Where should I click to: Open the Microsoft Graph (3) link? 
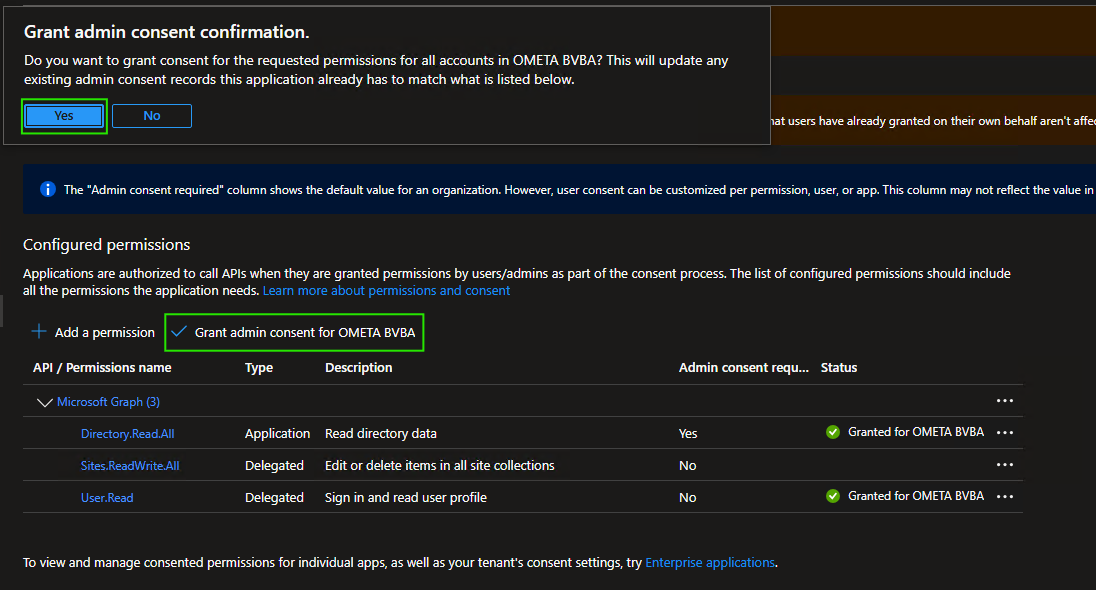click(x=108, y=402)
